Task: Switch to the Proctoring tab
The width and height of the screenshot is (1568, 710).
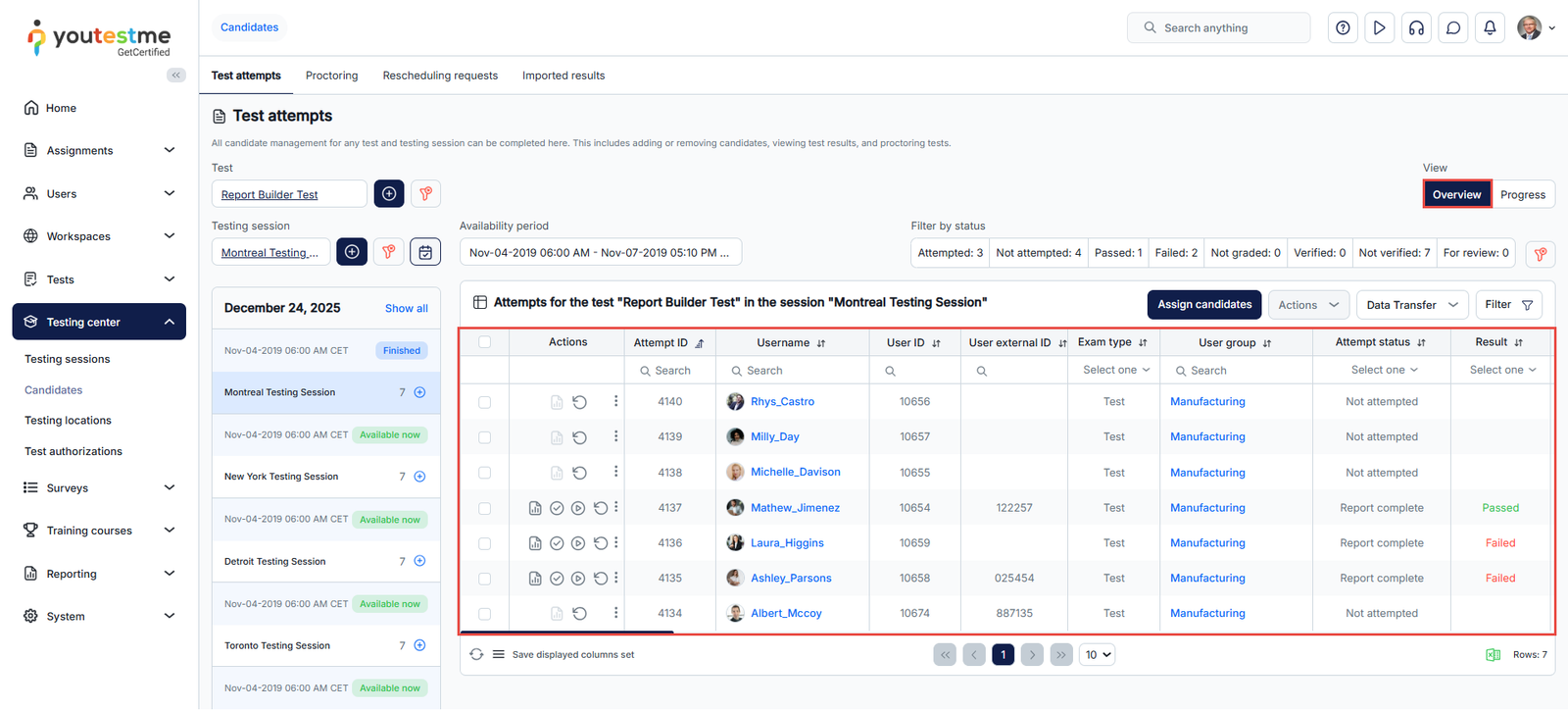Action: (331, 76)
